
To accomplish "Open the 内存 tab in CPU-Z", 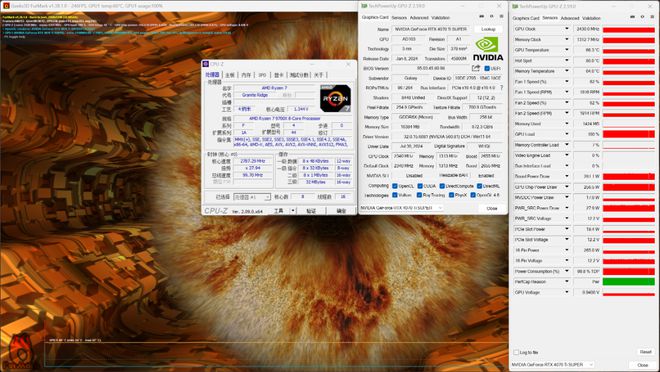I will [x=246, y=75].
